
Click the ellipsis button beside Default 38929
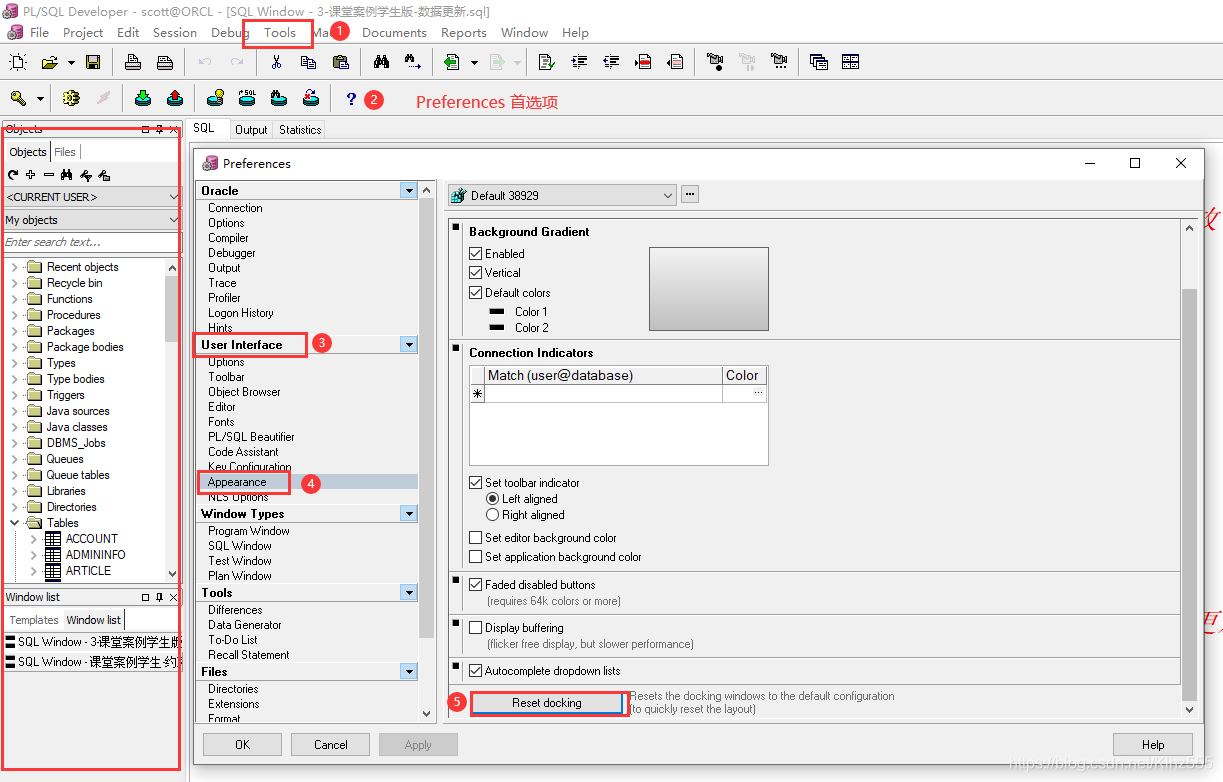[690, 195]
